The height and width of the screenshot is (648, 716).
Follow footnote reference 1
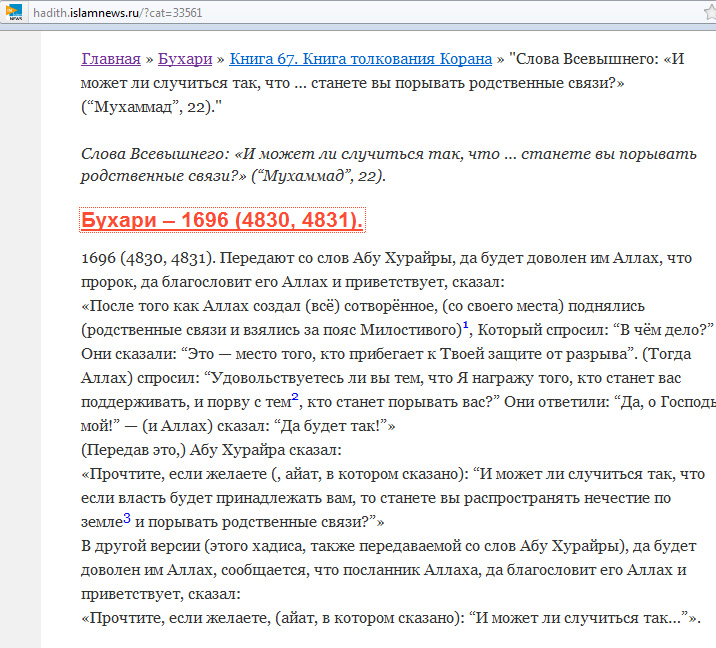click(466, 325)
